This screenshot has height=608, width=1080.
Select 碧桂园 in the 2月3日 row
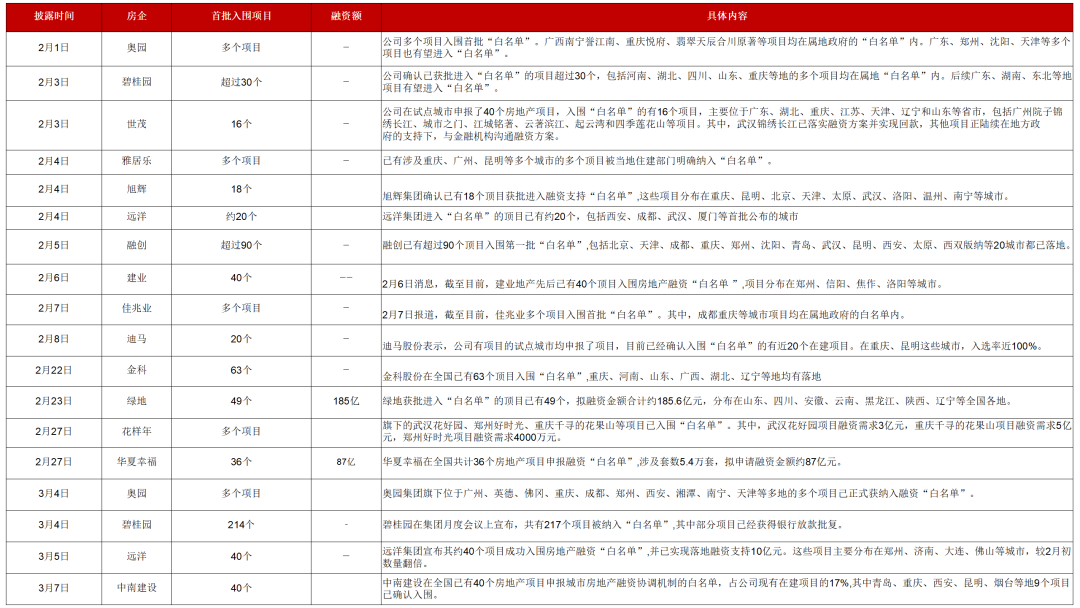(136, 82)
